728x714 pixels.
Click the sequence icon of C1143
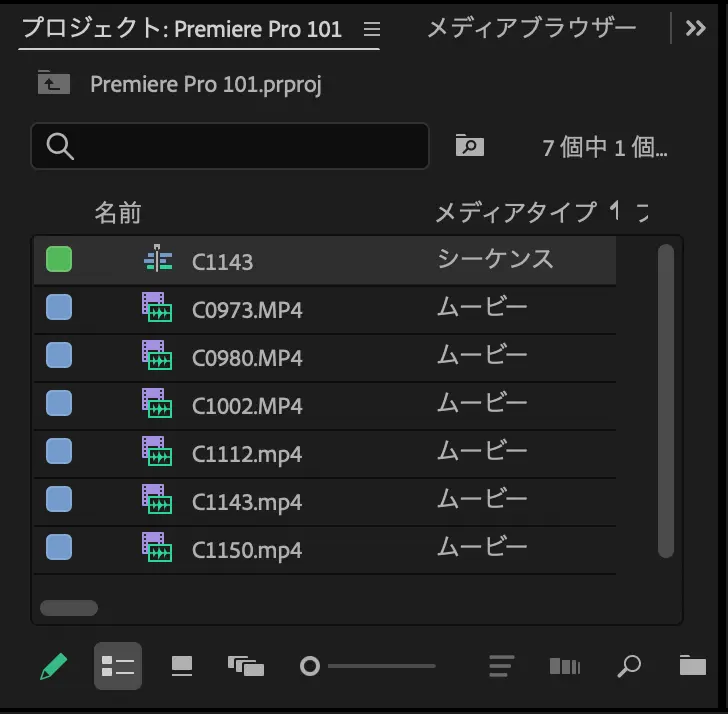(158, 258)
